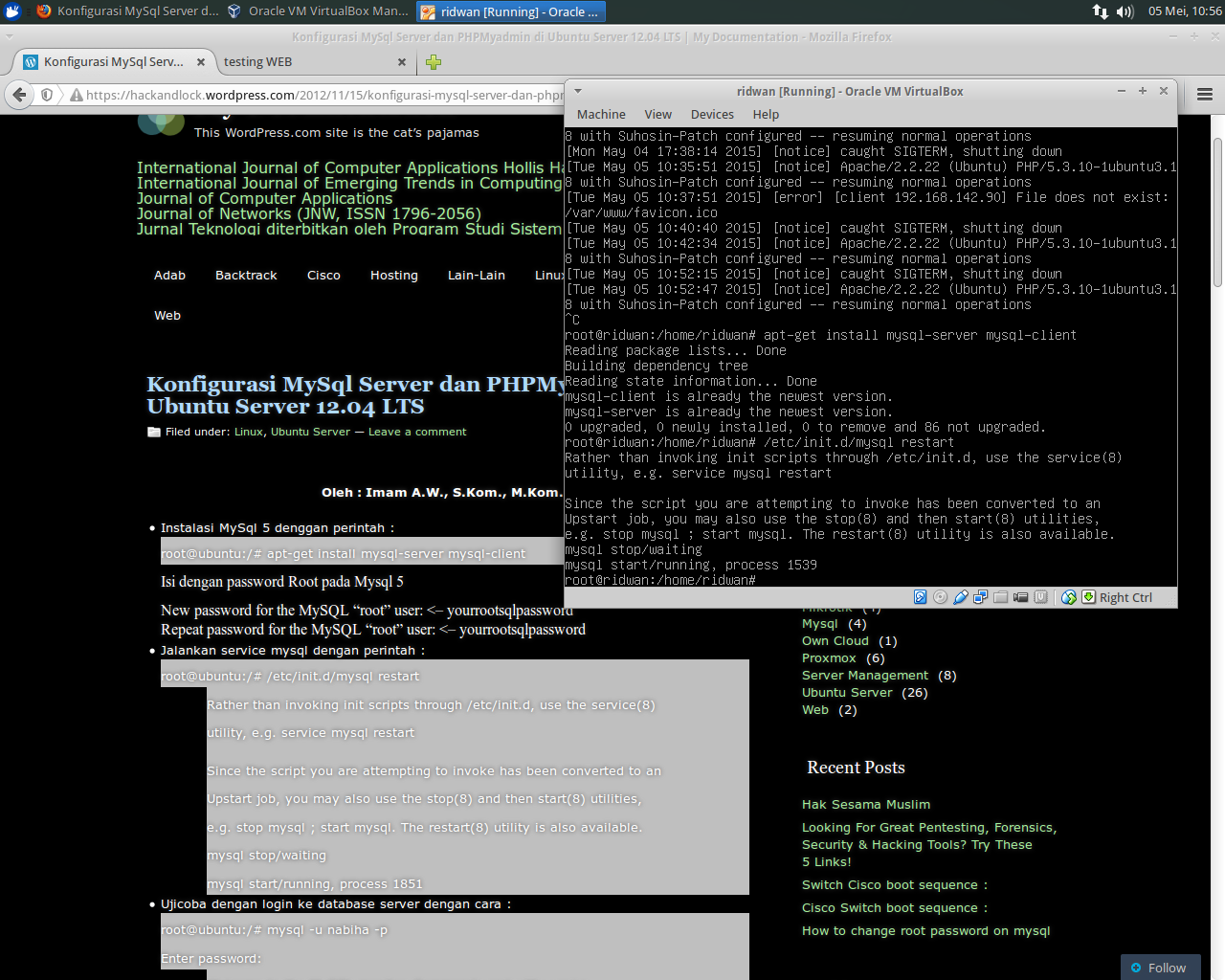
Task: Click the WordPress Follow button
Action: (1160, 968)
